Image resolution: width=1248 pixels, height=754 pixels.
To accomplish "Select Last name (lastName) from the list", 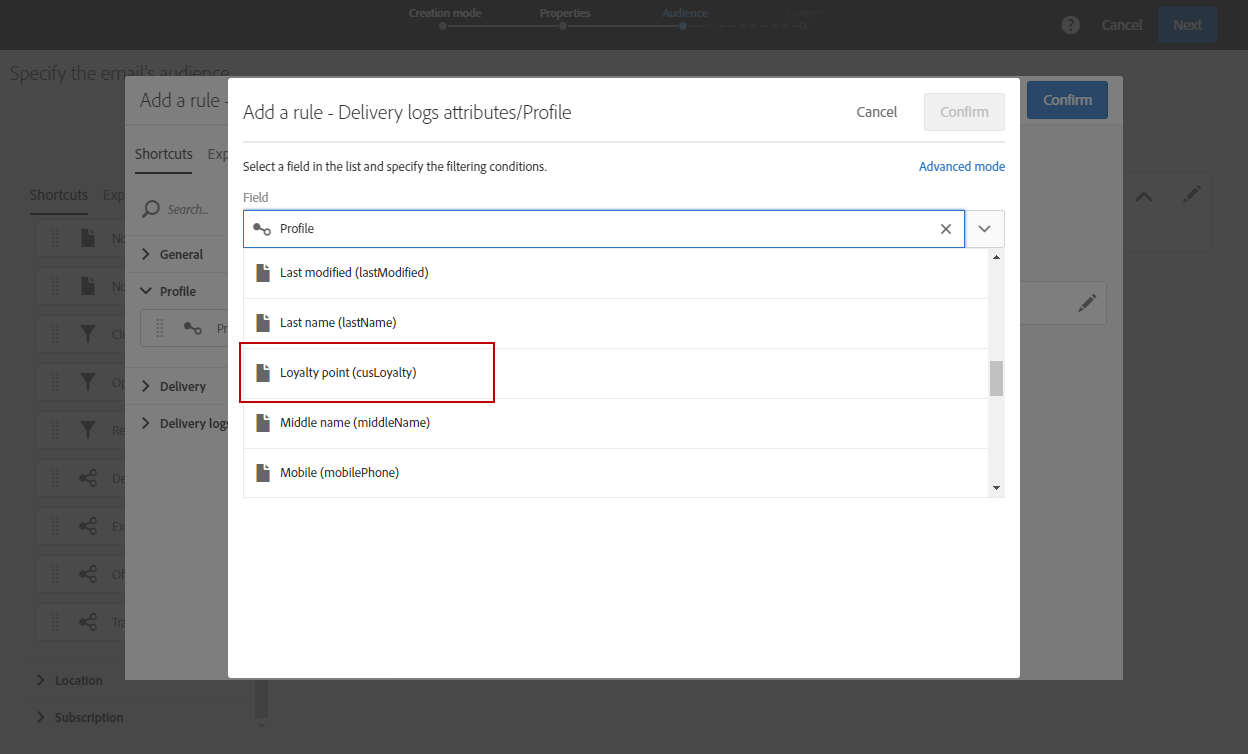I will [x=338, y=323].
